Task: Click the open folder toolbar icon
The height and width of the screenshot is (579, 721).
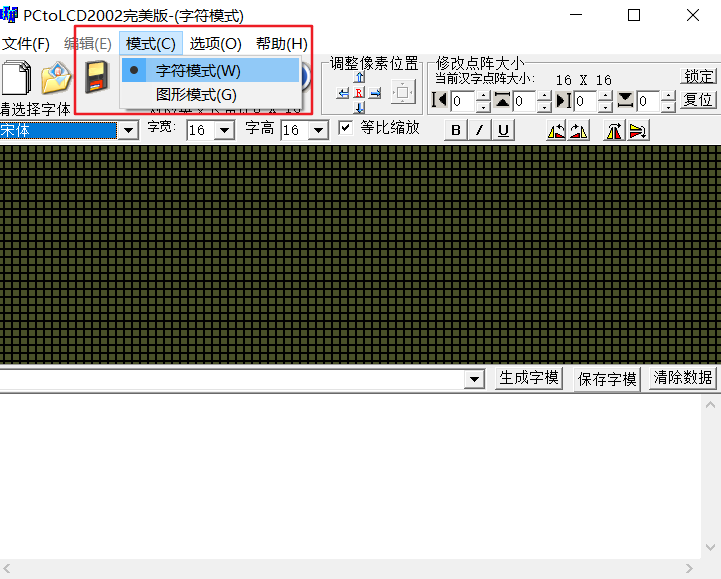Action: tap(56, 77)
